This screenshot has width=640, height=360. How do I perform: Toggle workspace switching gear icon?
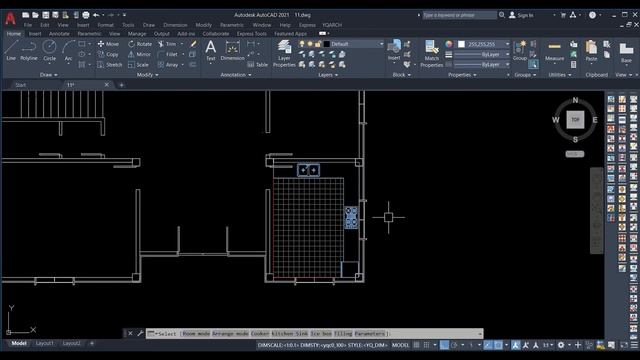coord(561,345)
